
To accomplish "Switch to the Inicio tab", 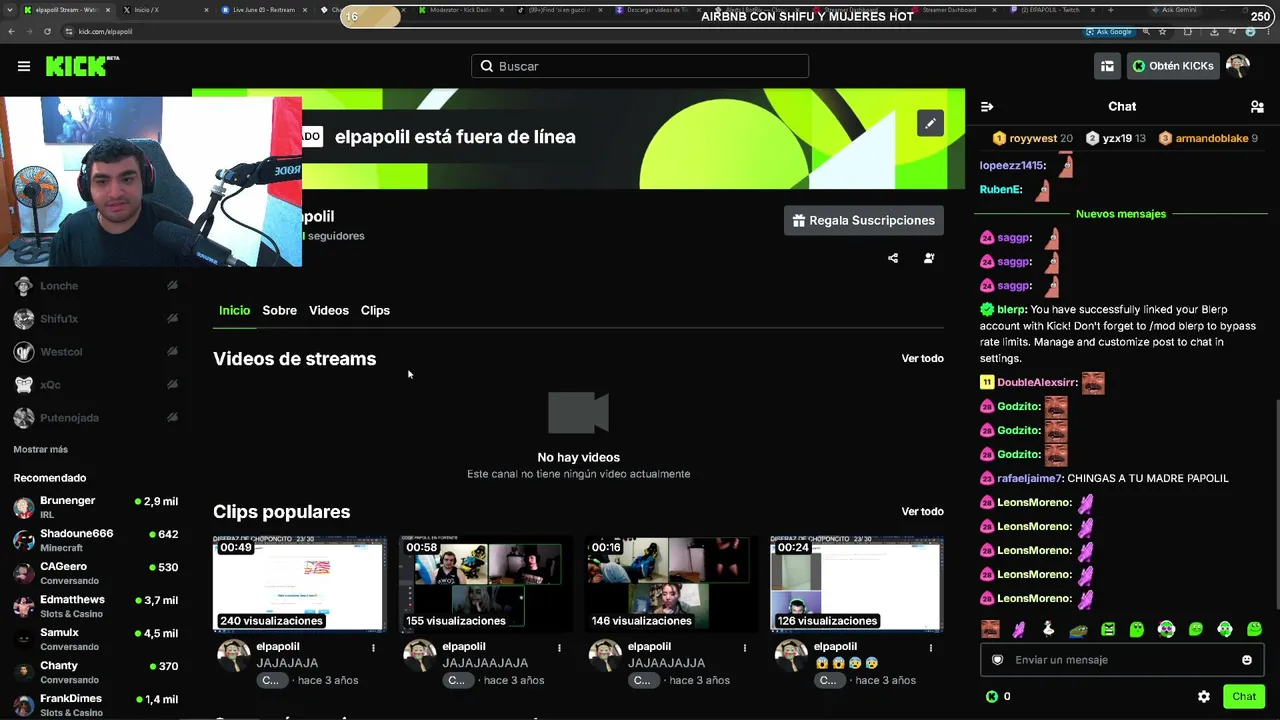I will pyautogui.click(x=235, y=310).
